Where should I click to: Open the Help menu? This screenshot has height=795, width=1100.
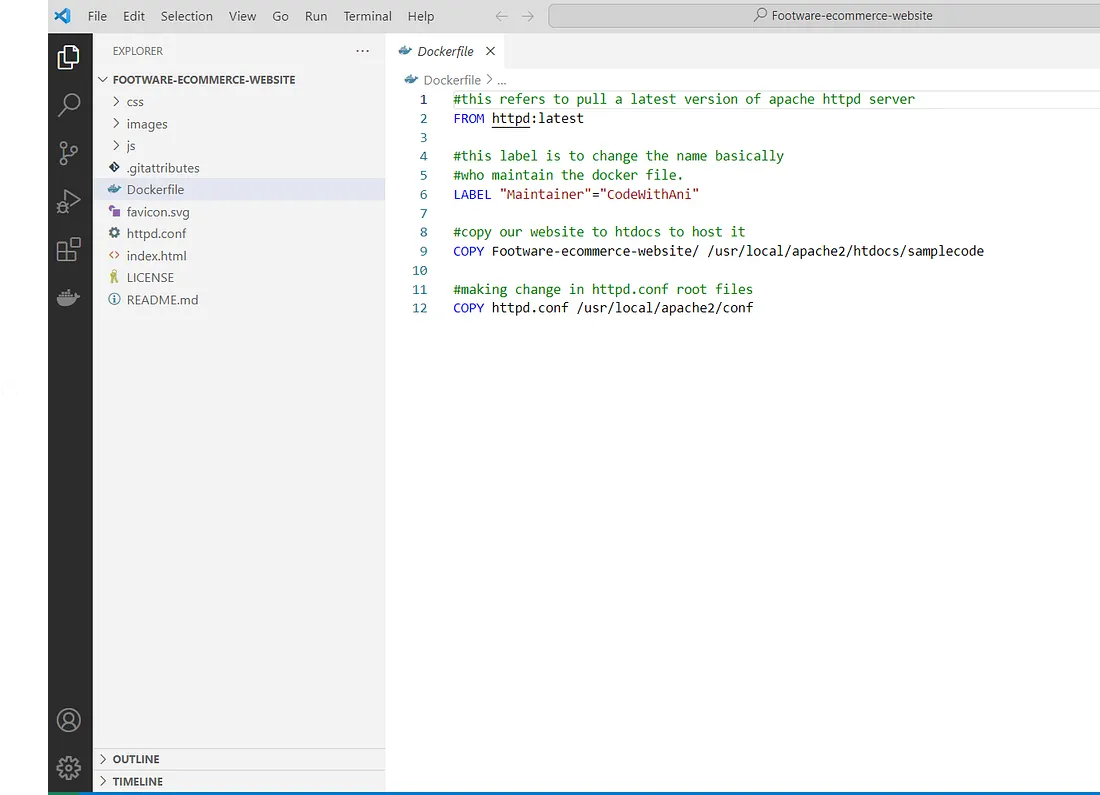click(x=421, y=16)
